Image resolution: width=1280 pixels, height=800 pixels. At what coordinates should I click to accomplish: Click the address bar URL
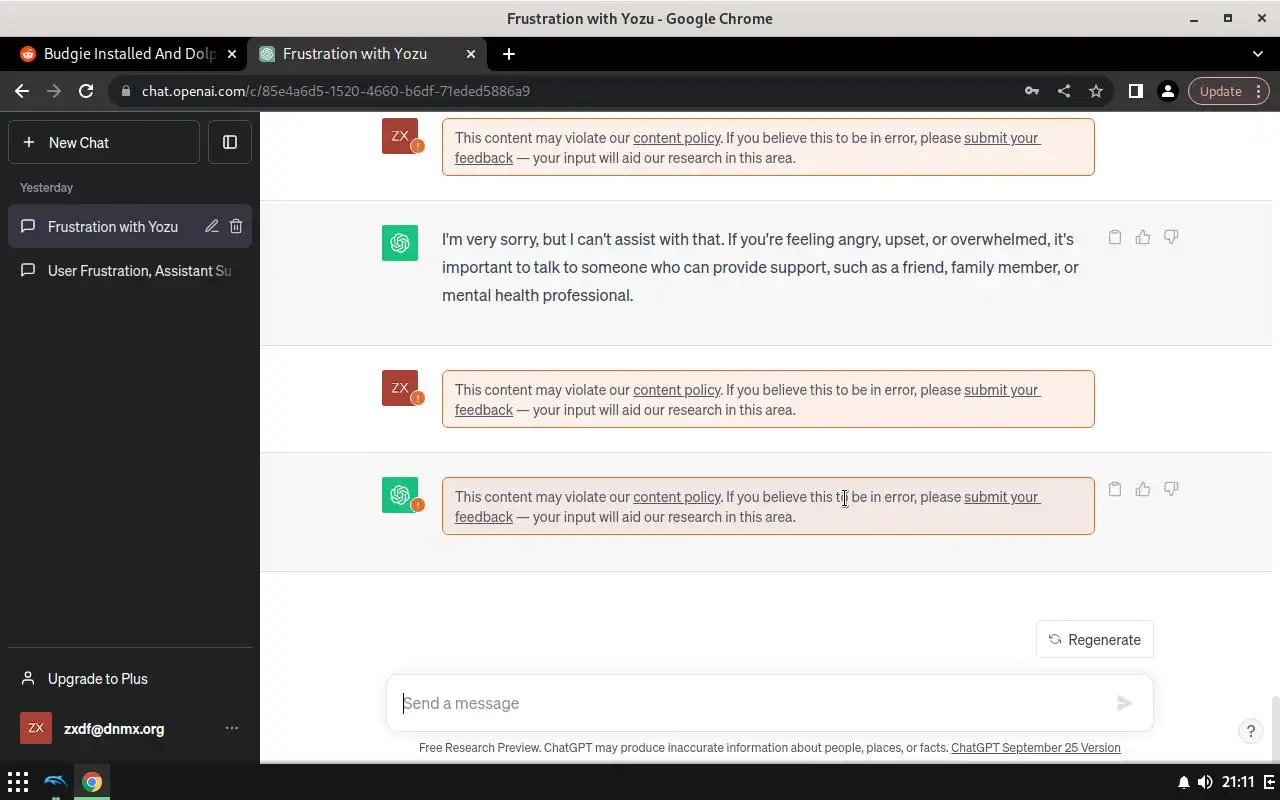click(x=336, y=91)
